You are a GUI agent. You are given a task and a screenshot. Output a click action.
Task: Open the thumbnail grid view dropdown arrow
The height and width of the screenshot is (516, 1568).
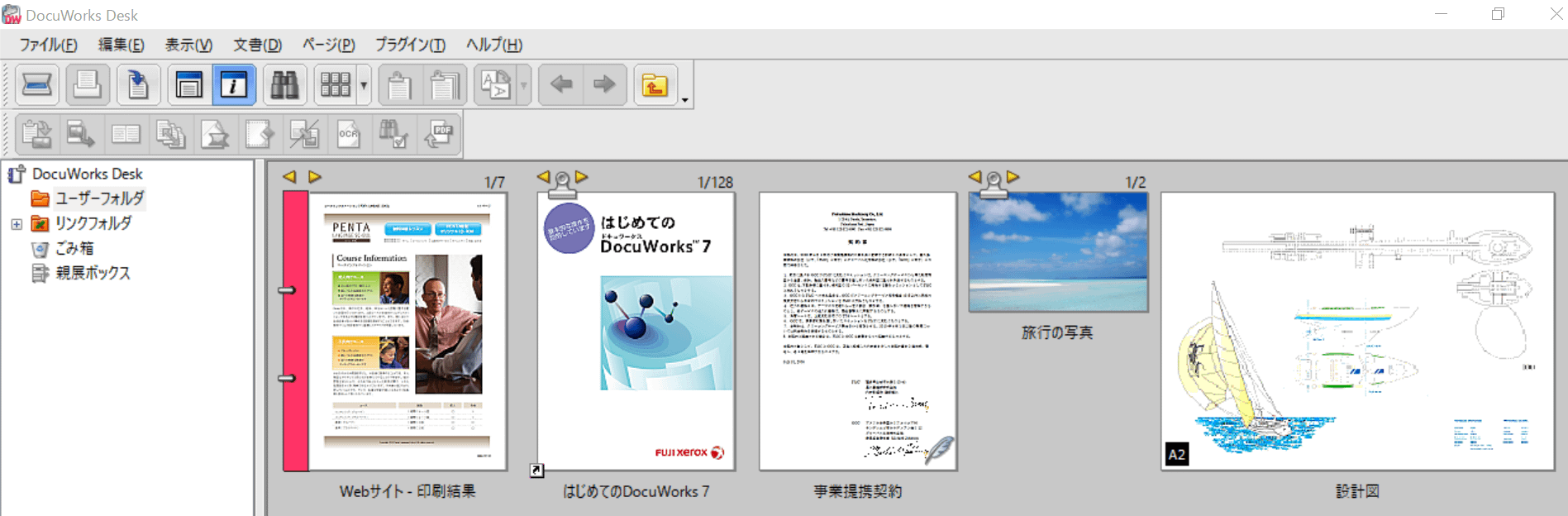coord(364,84)
